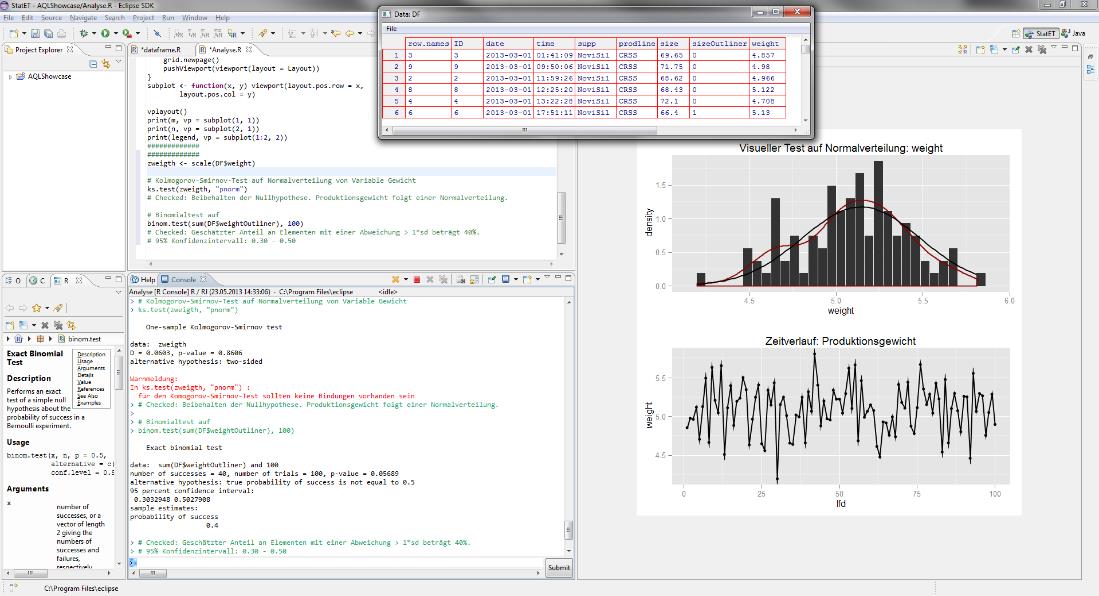
Task: Open the graphics view menu triangle
Action: 1054,48
